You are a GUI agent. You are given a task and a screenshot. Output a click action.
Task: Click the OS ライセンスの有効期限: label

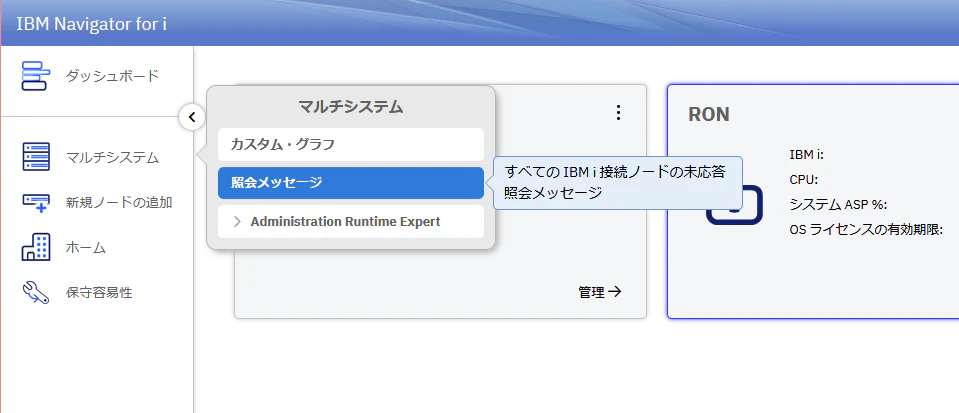866,229
